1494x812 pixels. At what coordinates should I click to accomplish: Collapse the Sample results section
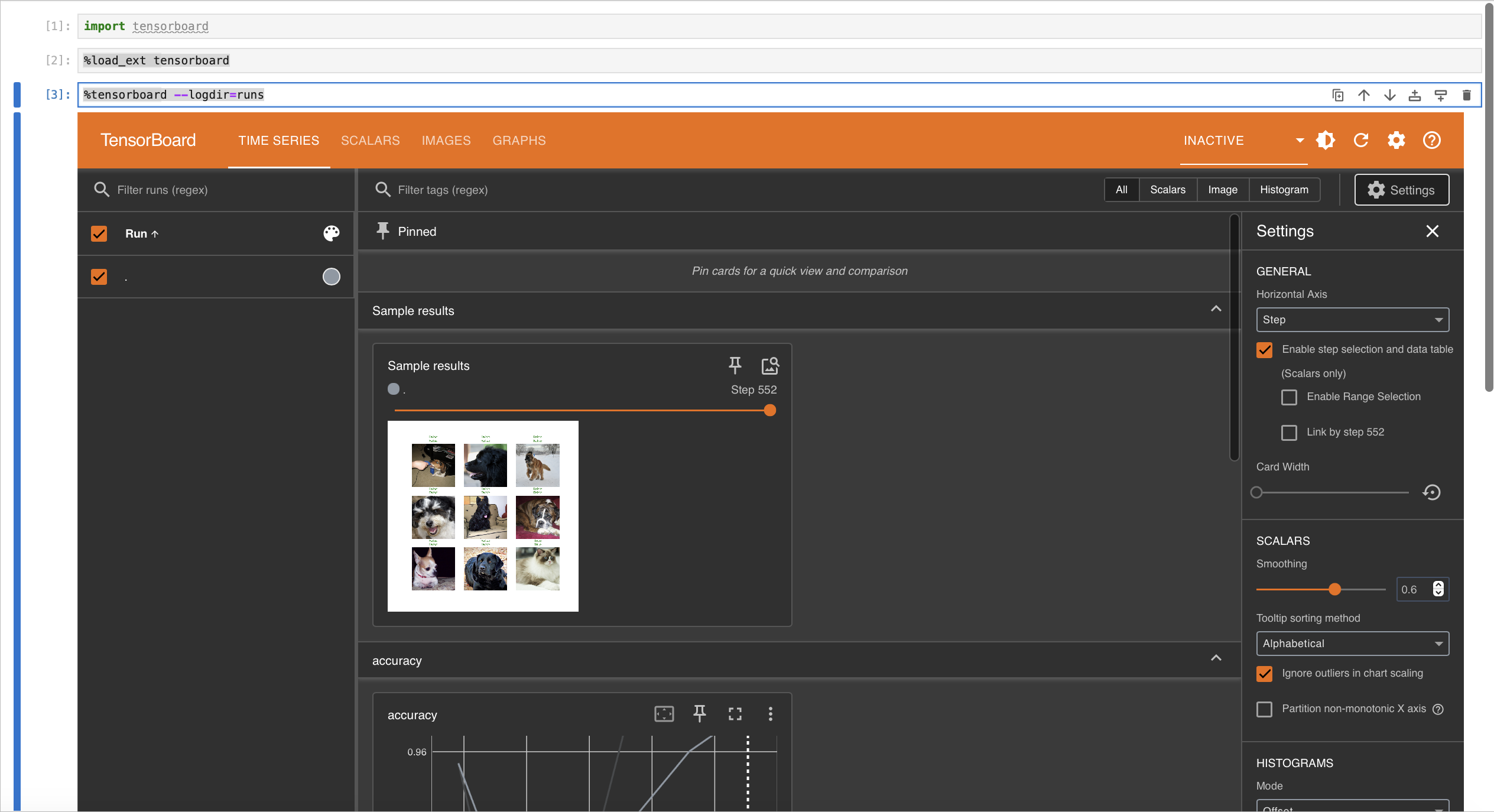[x=1216, y=309]
